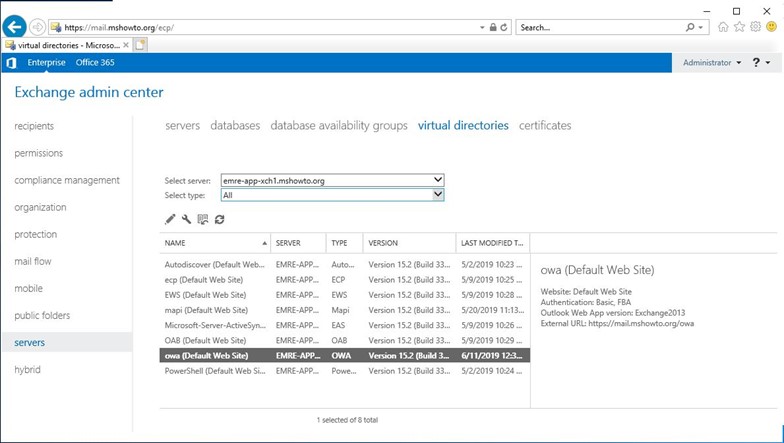
Task: Expand the Select server dropdown
Action: click(438, 180)
